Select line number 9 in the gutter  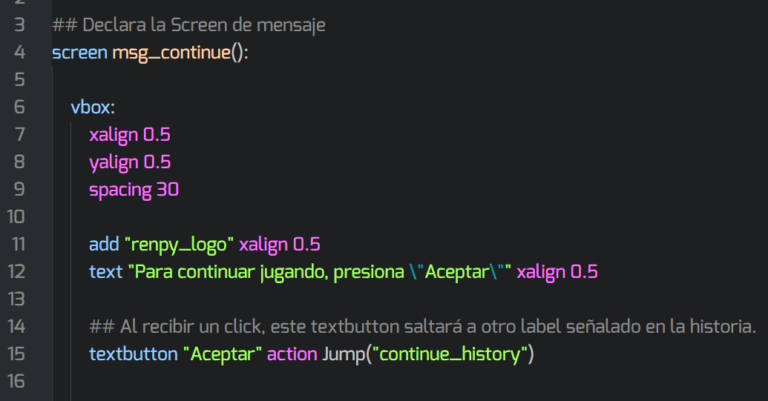pos(19,189)
